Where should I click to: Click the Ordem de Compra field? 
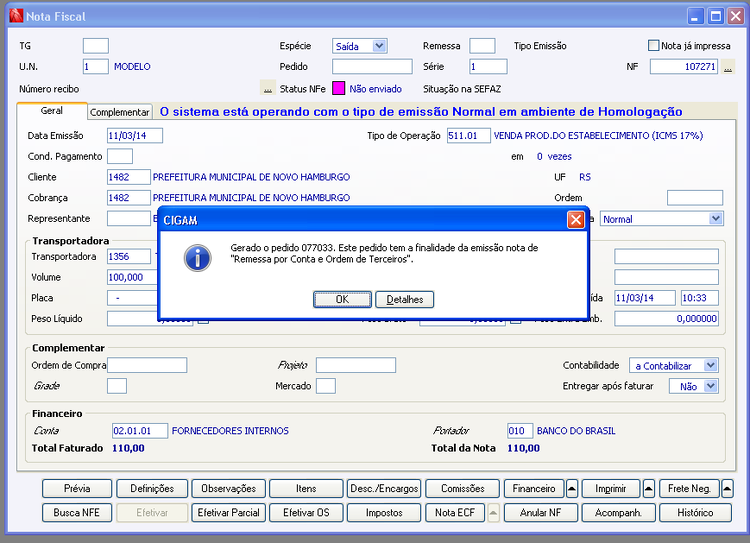coord(147,365)
